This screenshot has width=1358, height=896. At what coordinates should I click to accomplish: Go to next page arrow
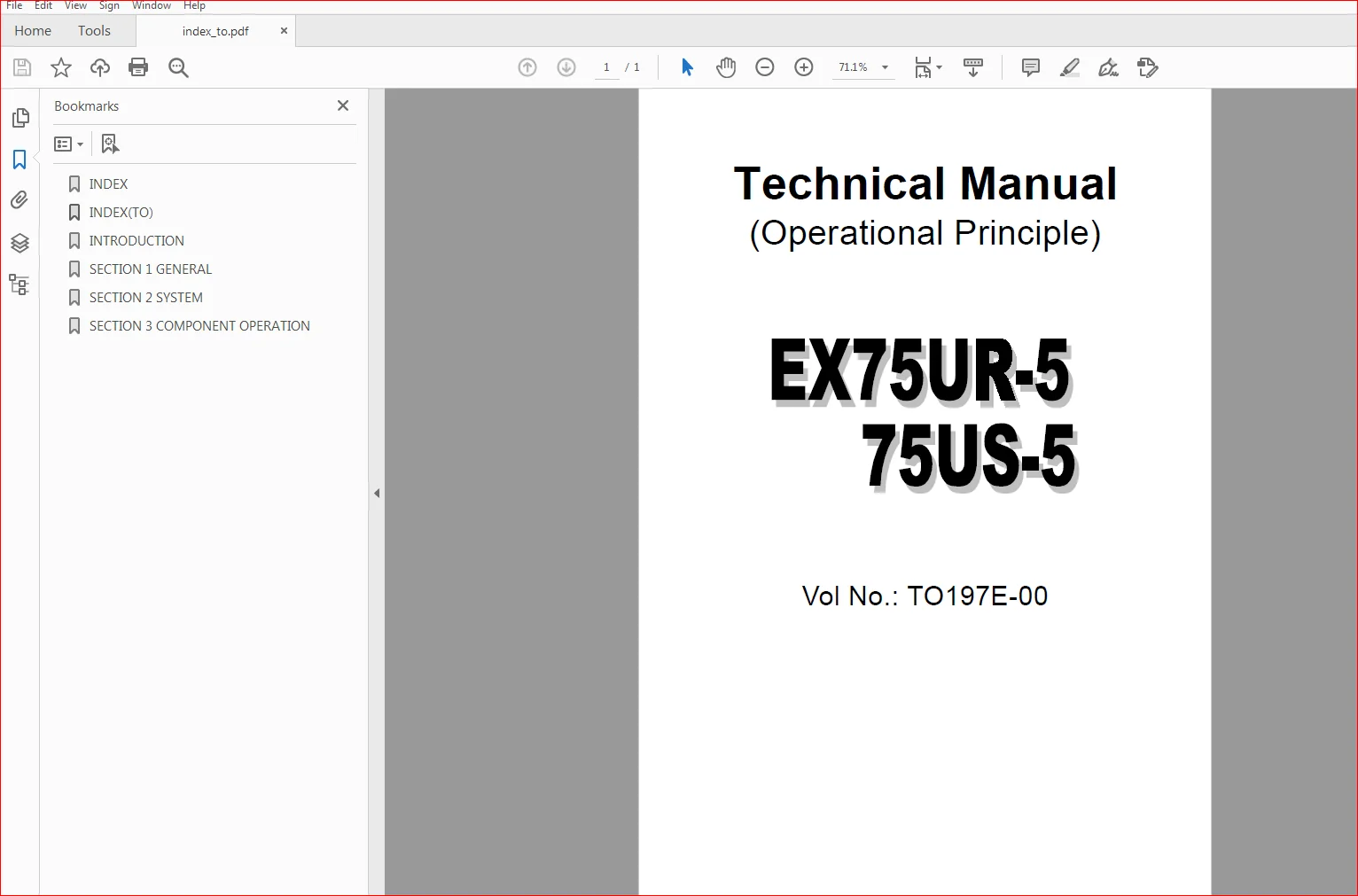[566, 67]
